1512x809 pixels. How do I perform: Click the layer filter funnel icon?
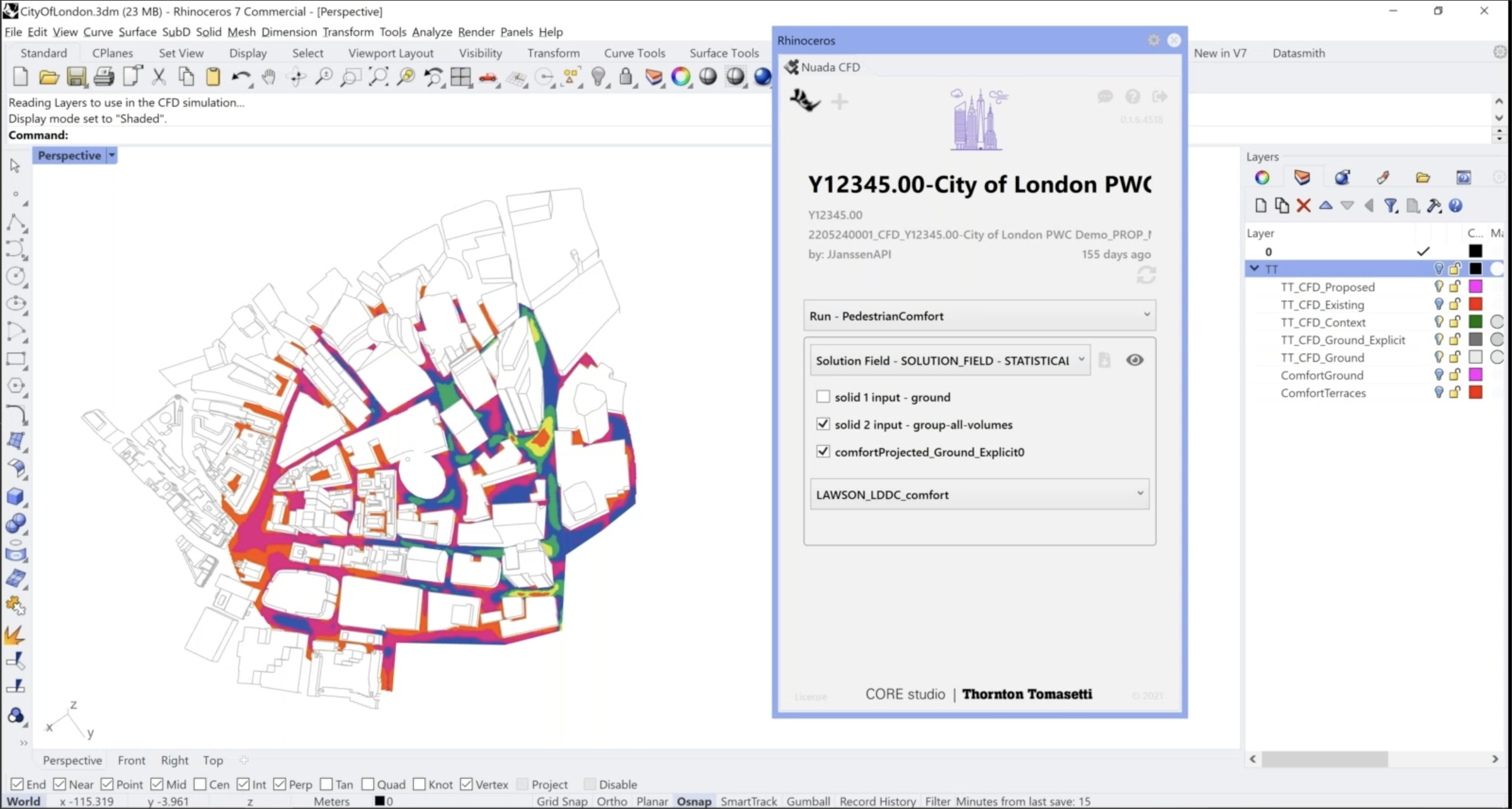(1390, 205)
